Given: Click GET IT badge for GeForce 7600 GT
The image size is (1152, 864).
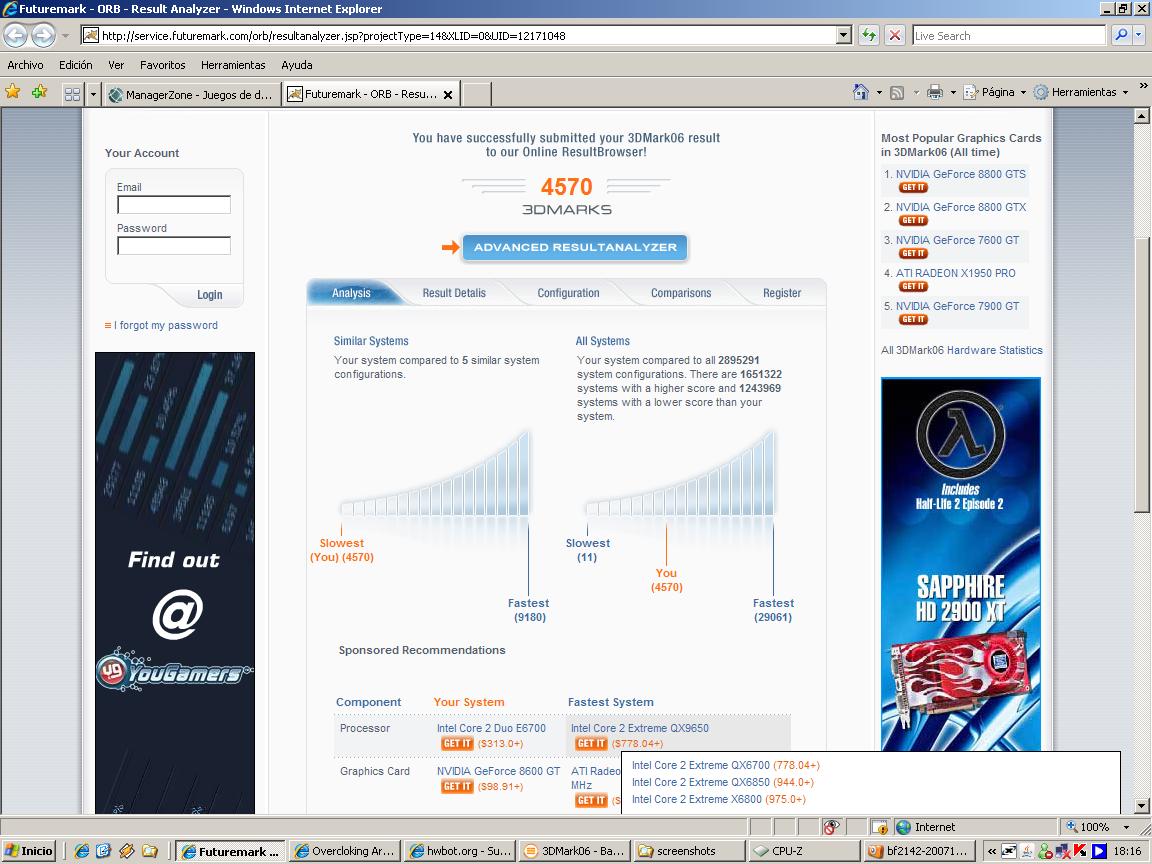Looking at the screenshot, I should 913,253.
